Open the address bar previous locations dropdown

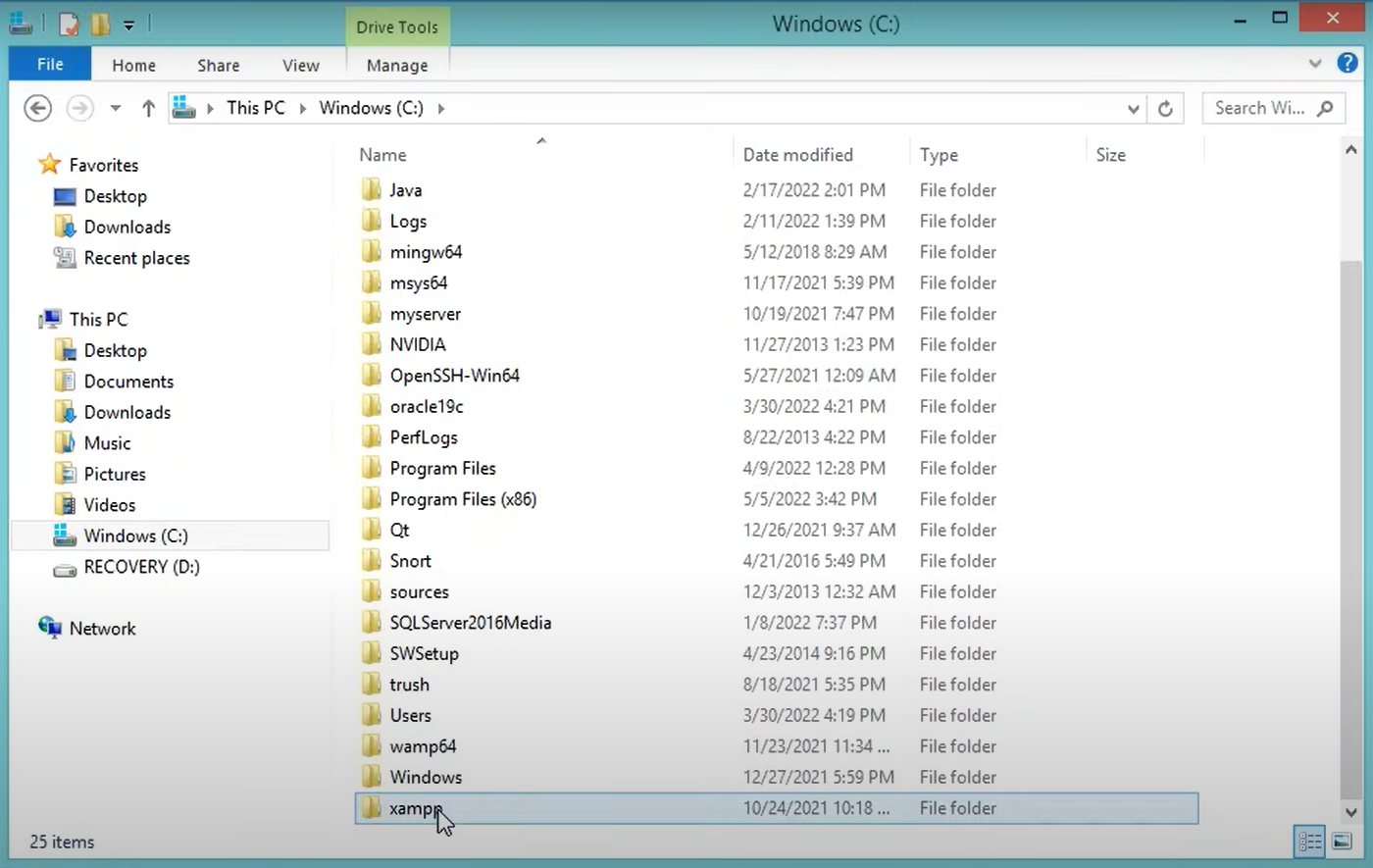tap(1133, 108)
